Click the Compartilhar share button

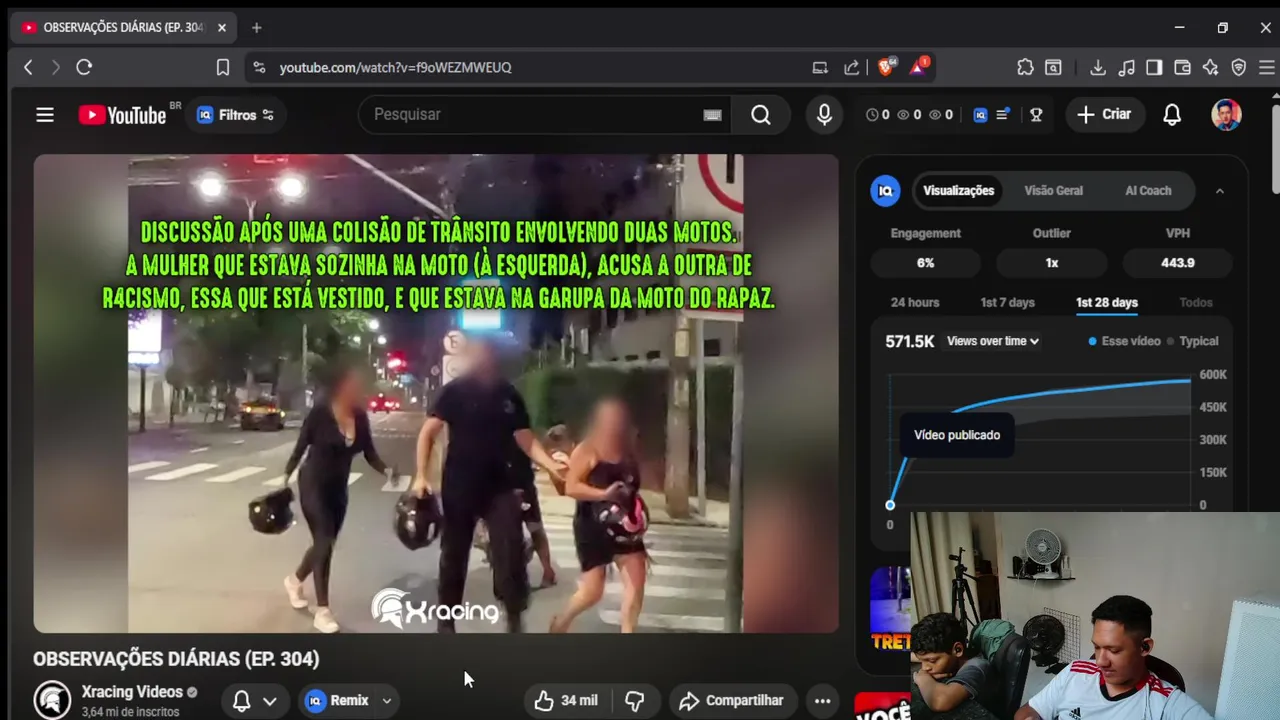tap(731, 701)
